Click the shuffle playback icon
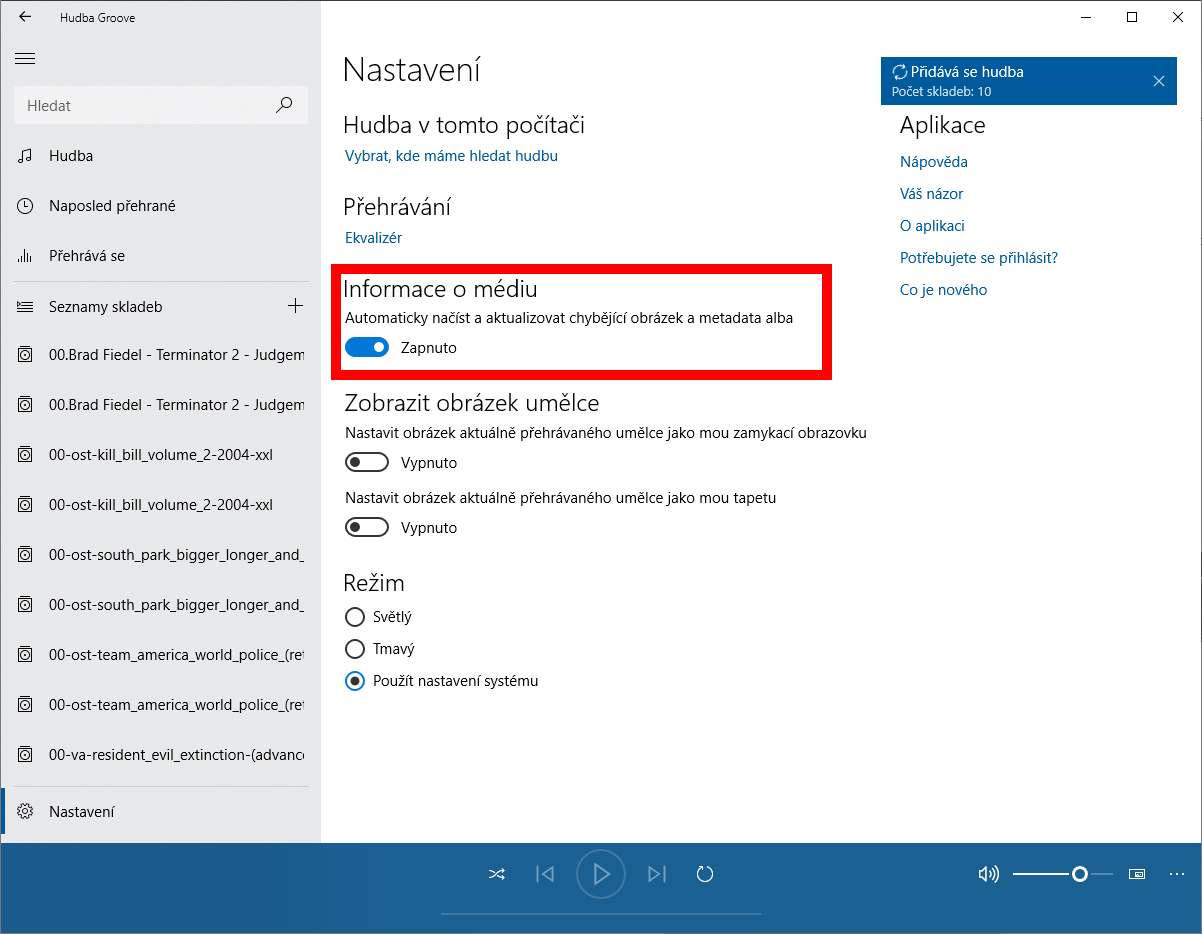The width and height of the screenshot is (1202, 934). pyautogui.click(x=497, y=874)
